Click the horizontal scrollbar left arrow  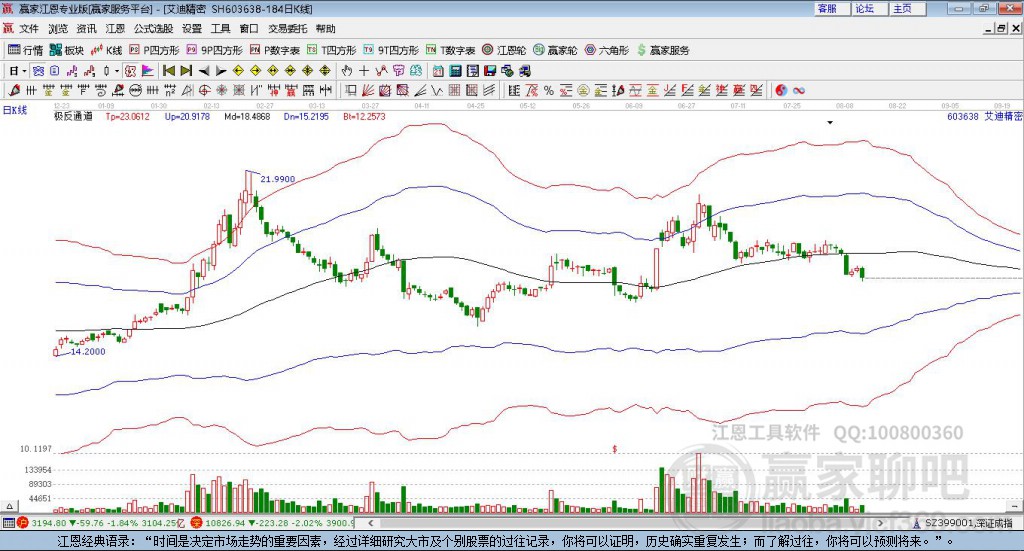pos(370,523)
